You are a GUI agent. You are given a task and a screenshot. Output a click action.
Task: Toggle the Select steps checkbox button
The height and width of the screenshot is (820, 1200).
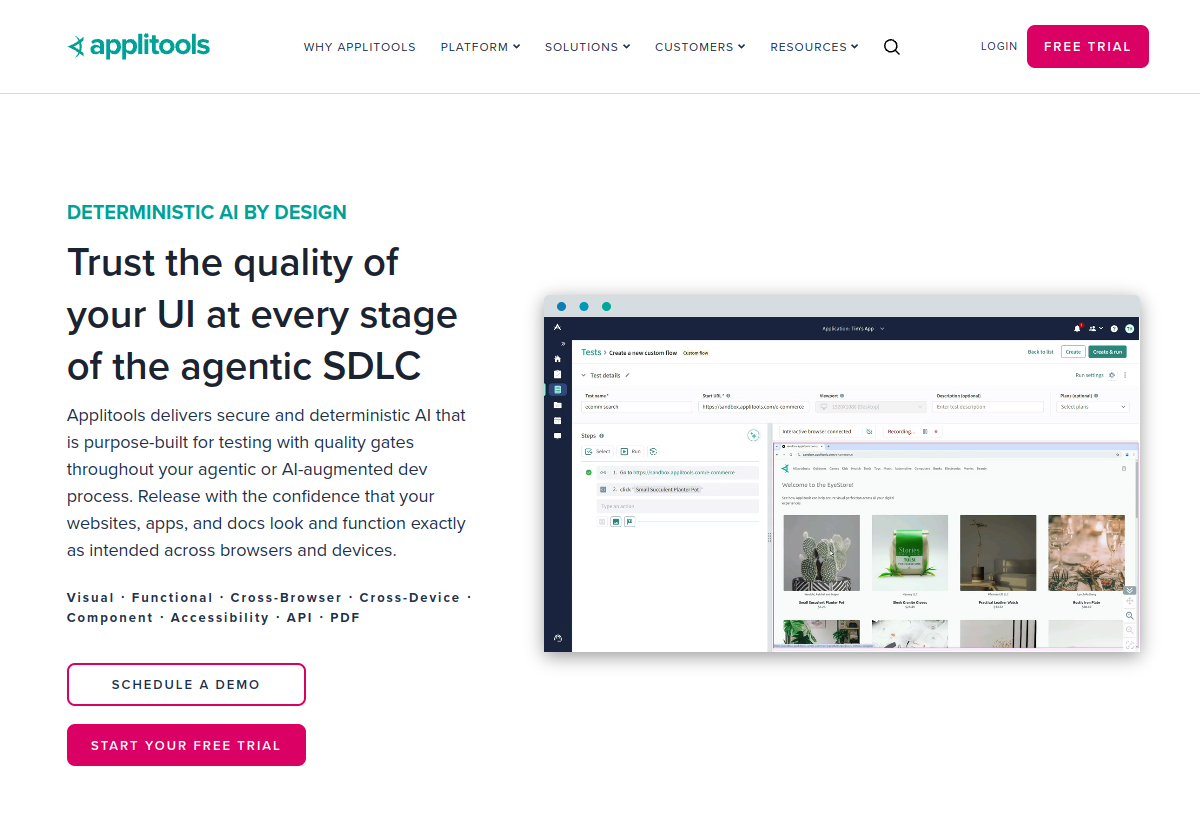pos(597,451)
